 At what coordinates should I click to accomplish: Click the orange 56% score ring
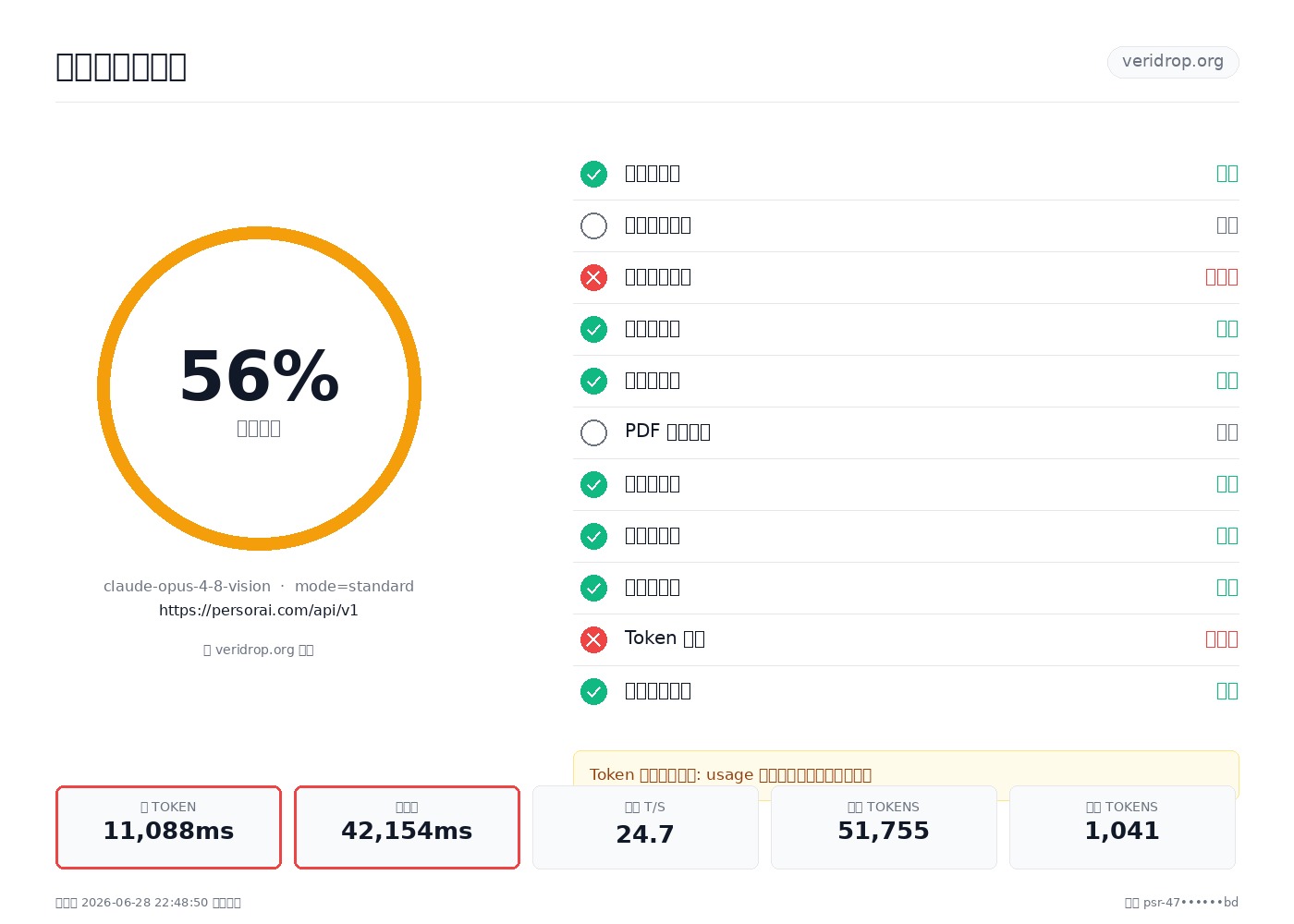click(259, 388)
